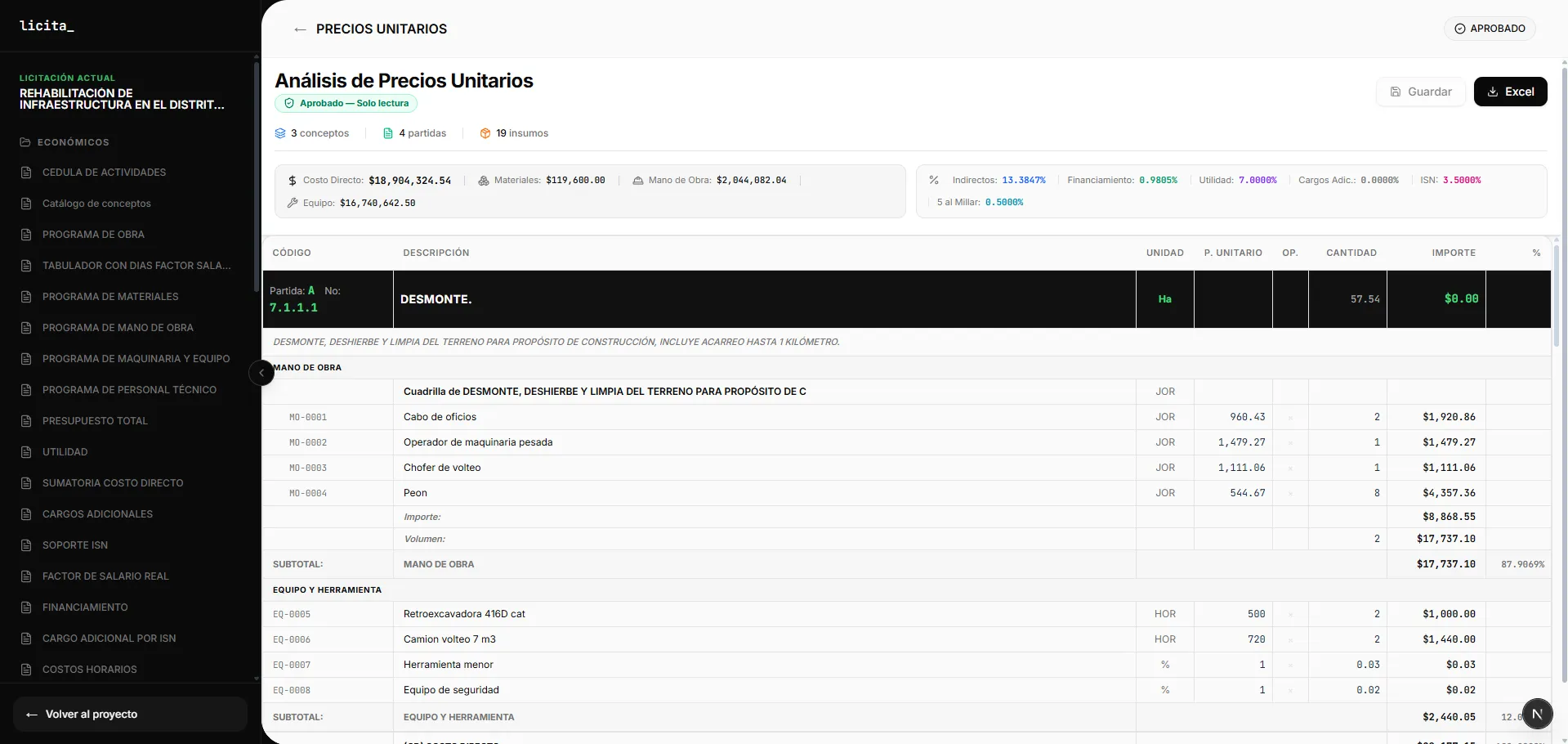The height and width of the screenshot is (744, 1568).
Task: Click Utilidad value 7.0000%
Action: 1258,180
